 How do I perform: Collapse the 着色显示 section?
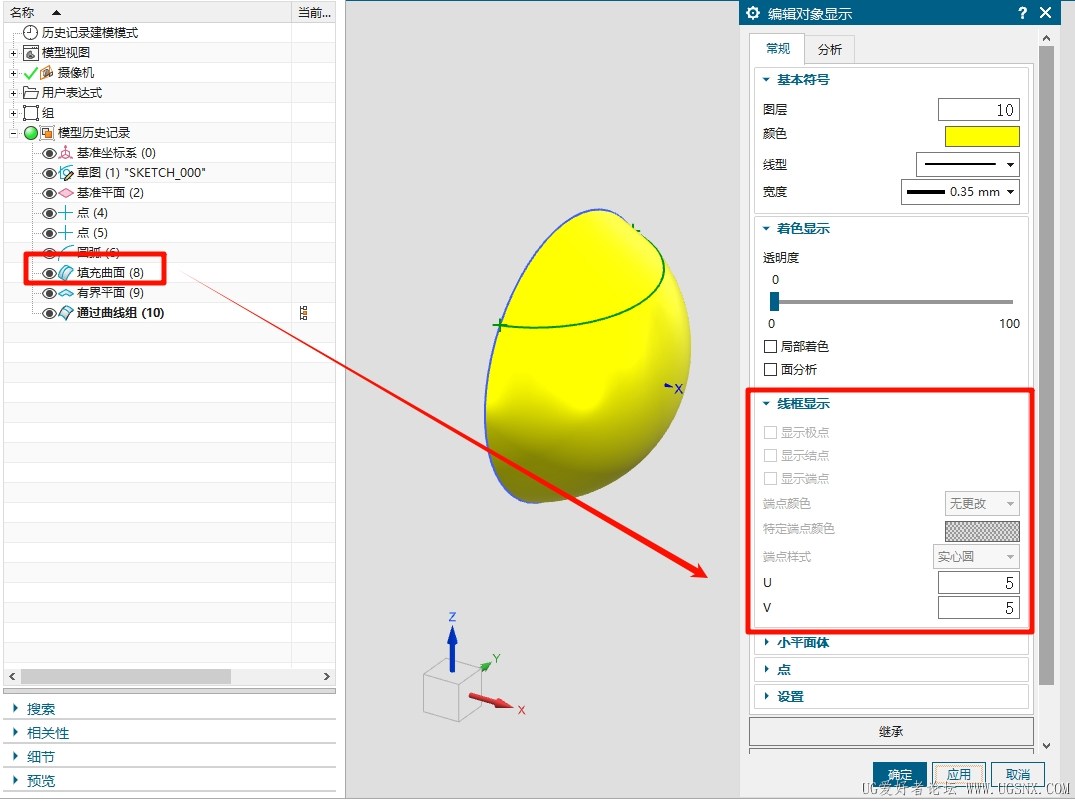click(x=766, y=228)
